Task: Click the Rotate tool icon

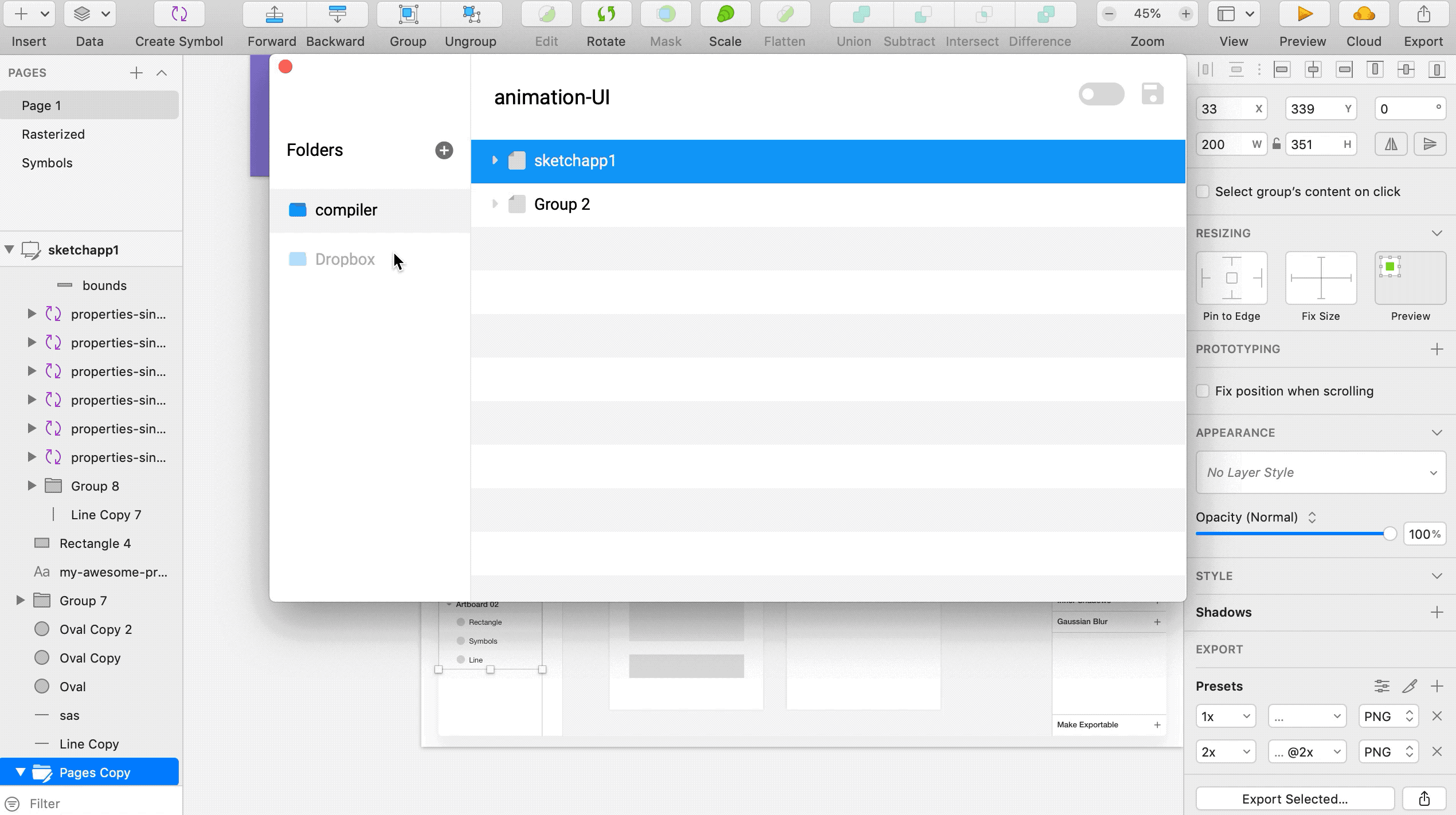Action: click(606, 14)
